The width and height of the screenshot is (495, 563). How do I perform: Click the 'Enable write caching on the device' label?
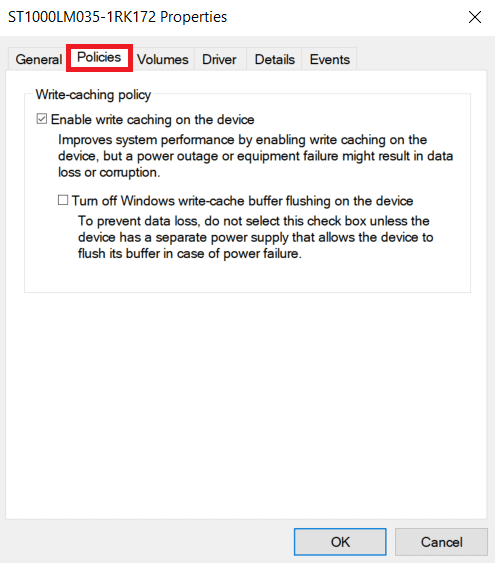point(153,120)
